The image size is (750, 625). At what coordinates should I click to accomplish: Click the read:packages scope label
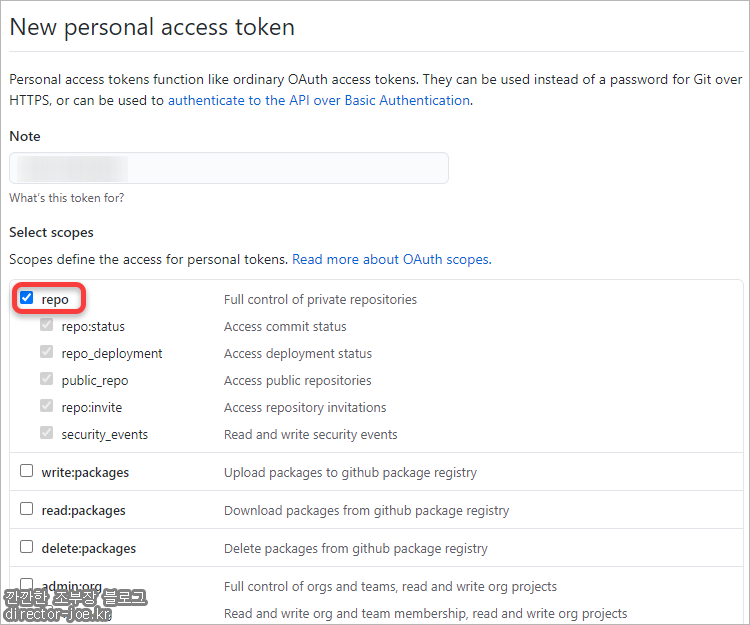click(x=83, y=511)
